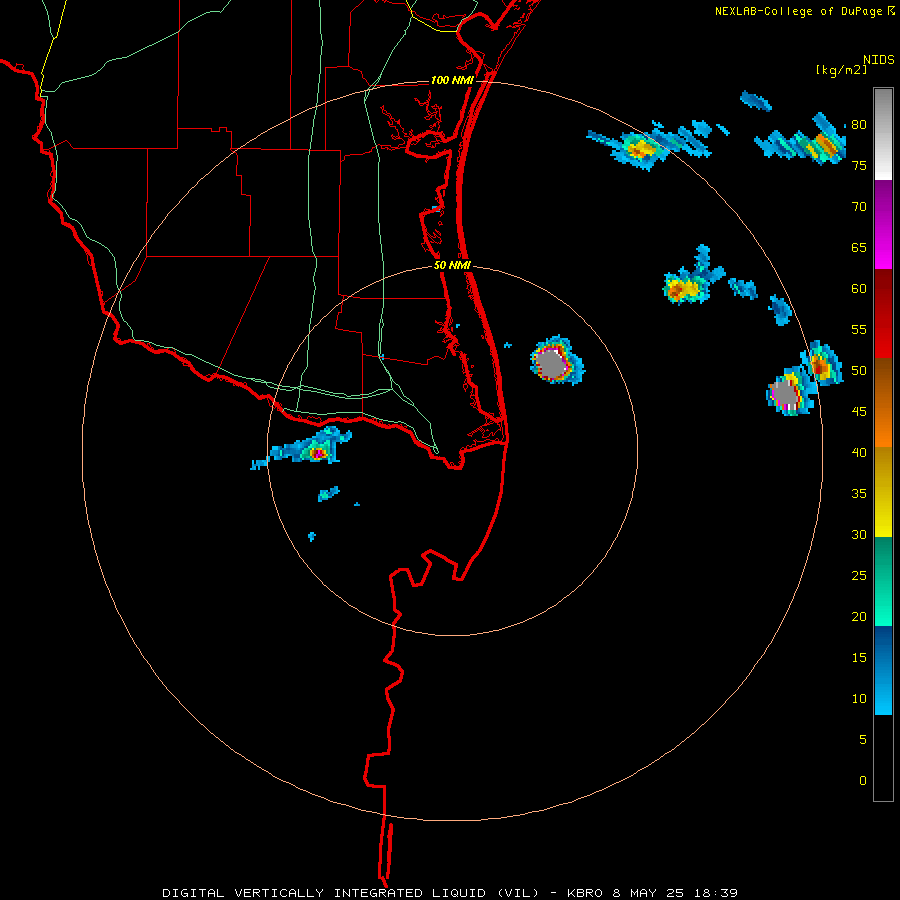The image size is (900, 900).
Task: Click the 30 value on the color scale
Action: [859, 534]
